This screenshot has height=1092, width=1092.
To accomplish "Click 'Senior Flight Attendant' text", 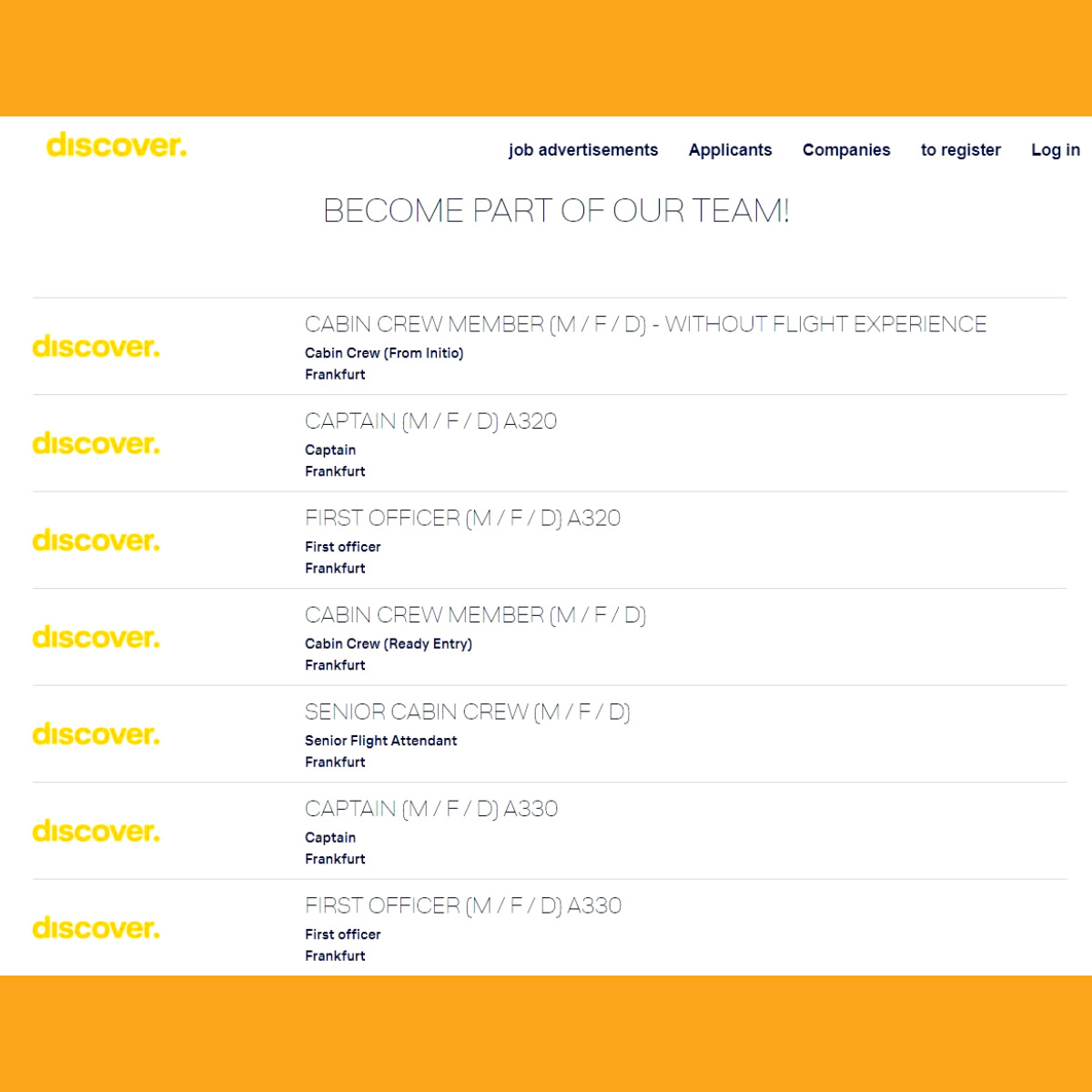I will pos(380,741).
